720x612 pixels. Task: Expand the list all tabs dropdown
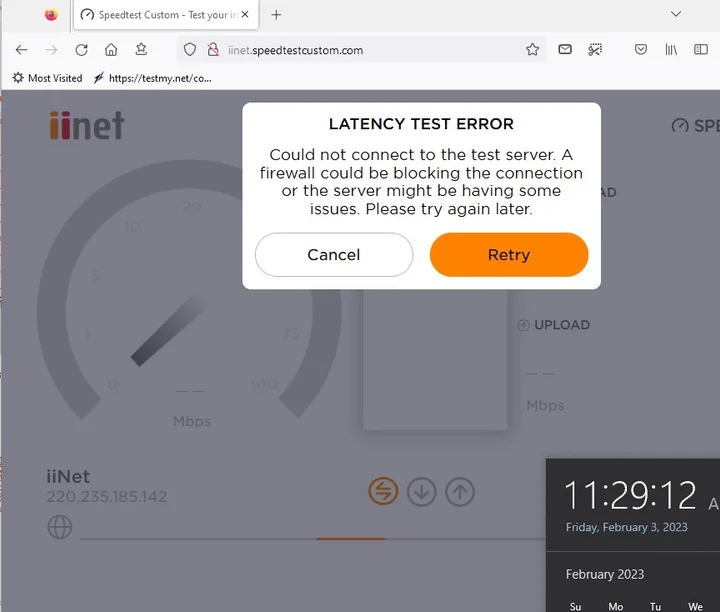676,15
